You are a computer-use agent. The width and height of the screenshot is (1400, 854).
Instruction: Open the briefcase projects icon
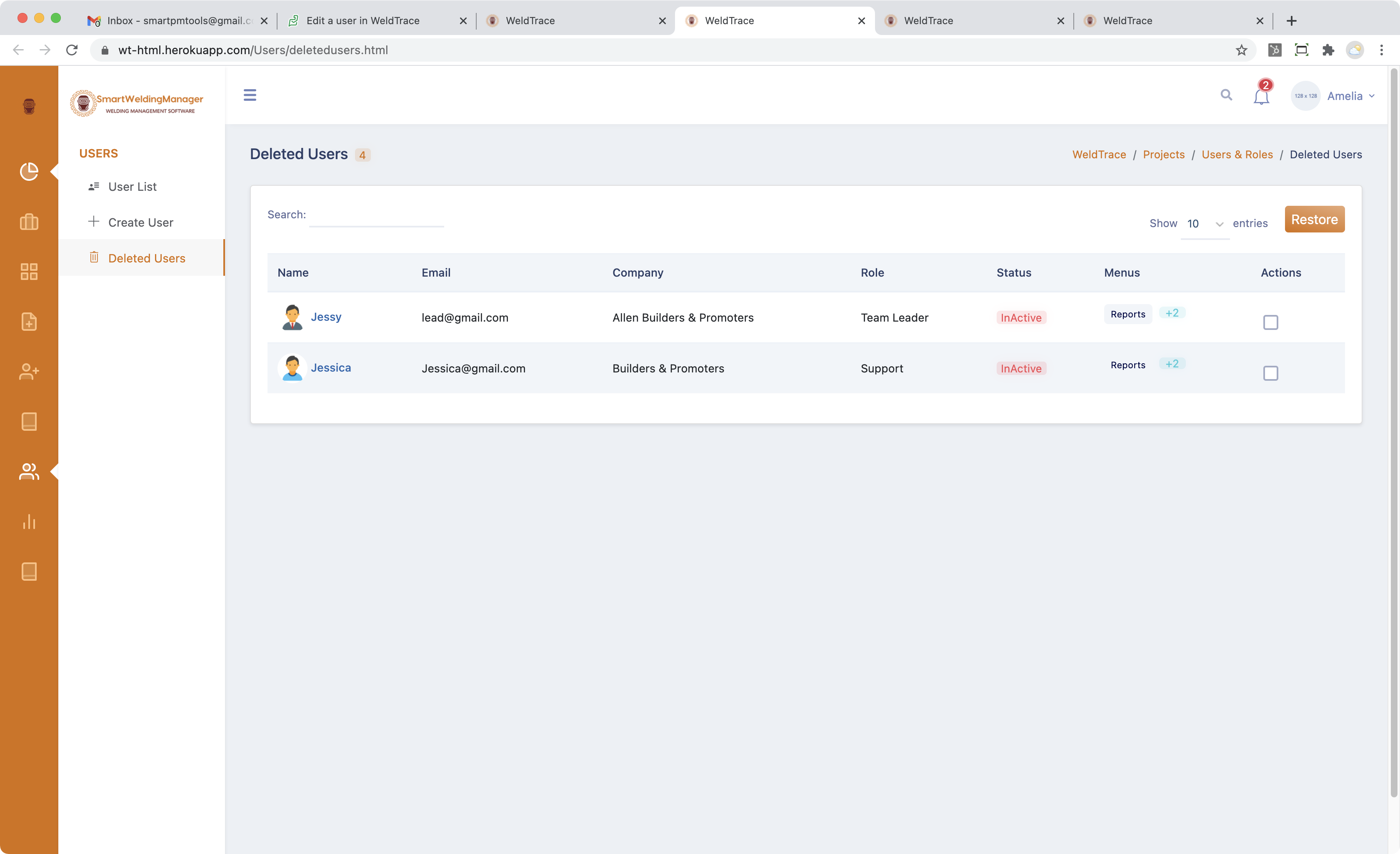pos(29,222)
